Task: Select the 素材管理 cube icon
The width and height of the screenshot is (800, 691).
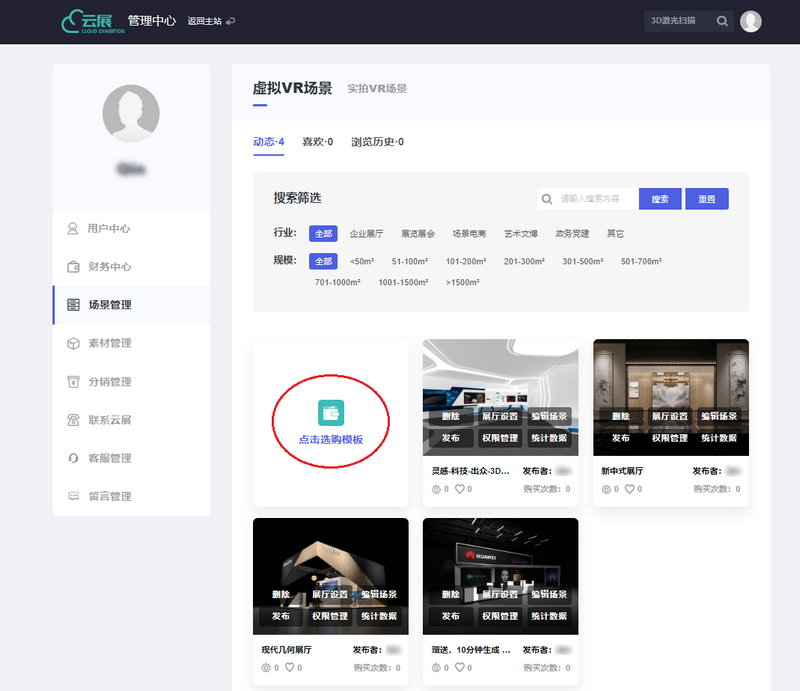Action: pyautogui.click(x=73, y=342)
